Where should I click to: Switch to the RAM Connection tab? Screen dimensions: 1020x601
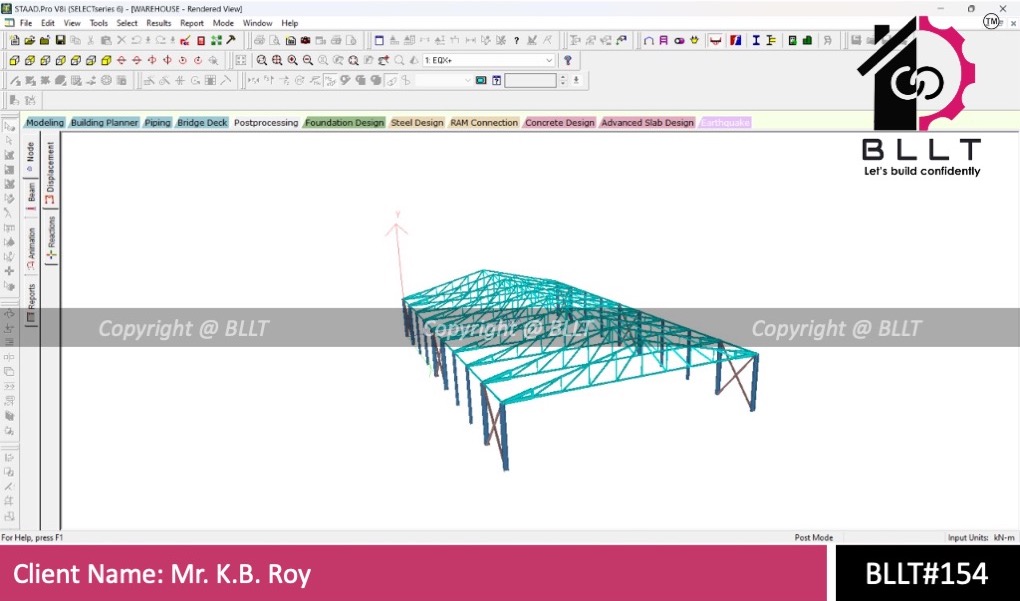coord(484,122)
